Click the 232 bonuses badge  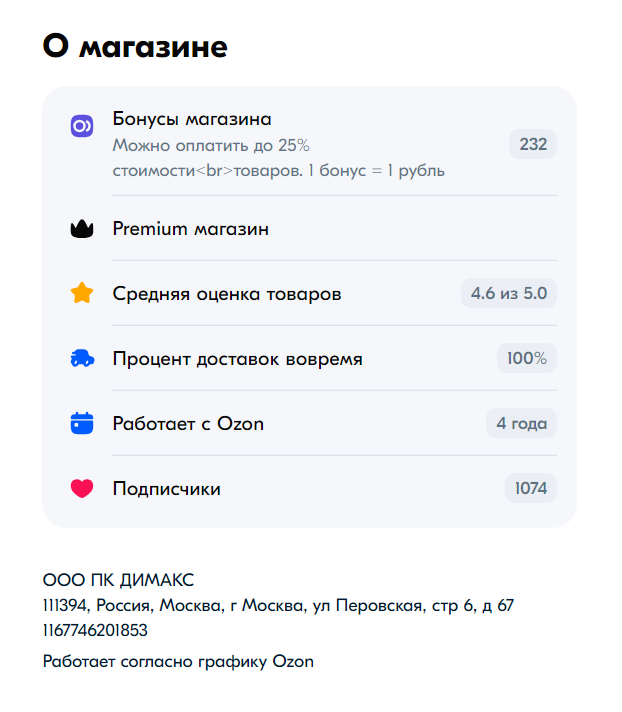[x=533, y=144]
